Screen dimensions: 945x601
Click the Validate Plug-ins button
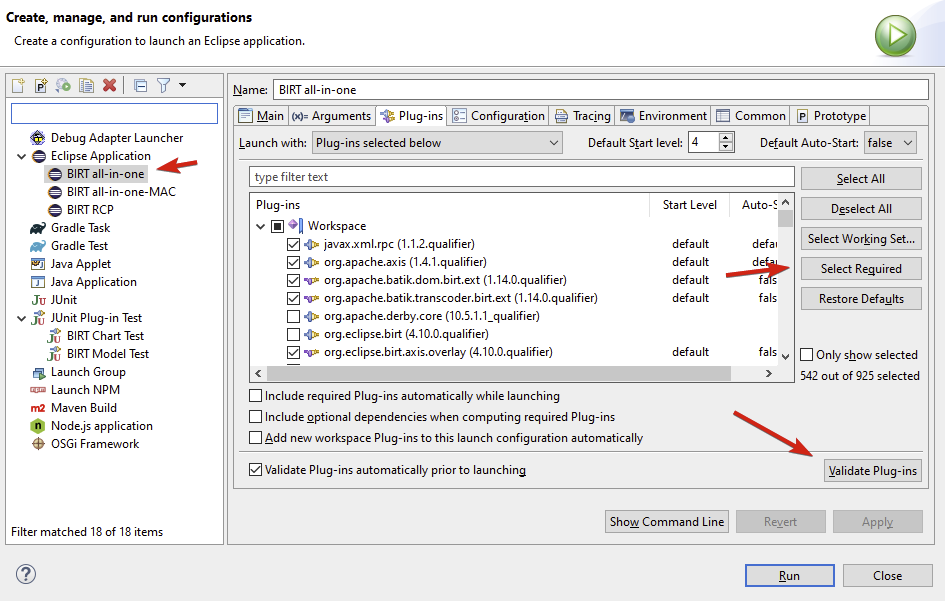873,470
